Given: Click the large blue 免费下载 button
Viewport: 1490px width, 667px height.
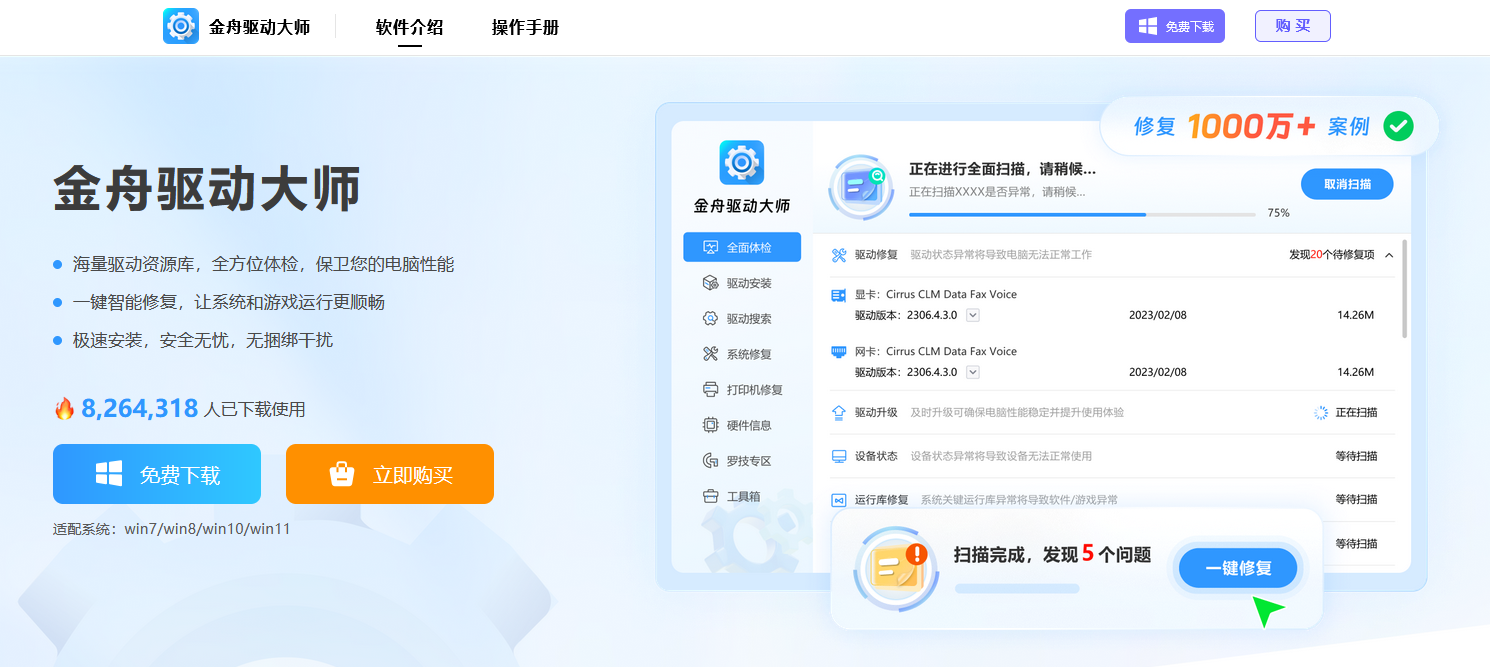Looking at the screenshot, I should tap(157, 474).
